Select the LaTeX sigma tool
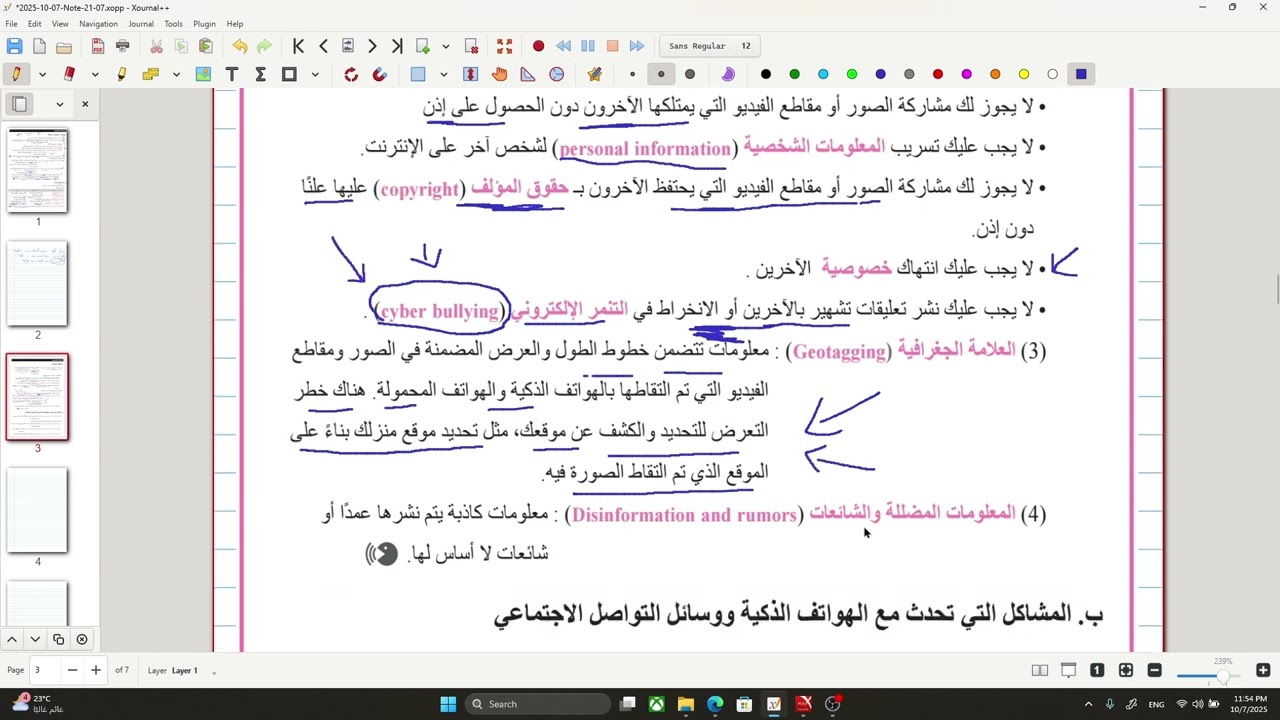This screenshot has width=1280, height=720. (260, 74)
